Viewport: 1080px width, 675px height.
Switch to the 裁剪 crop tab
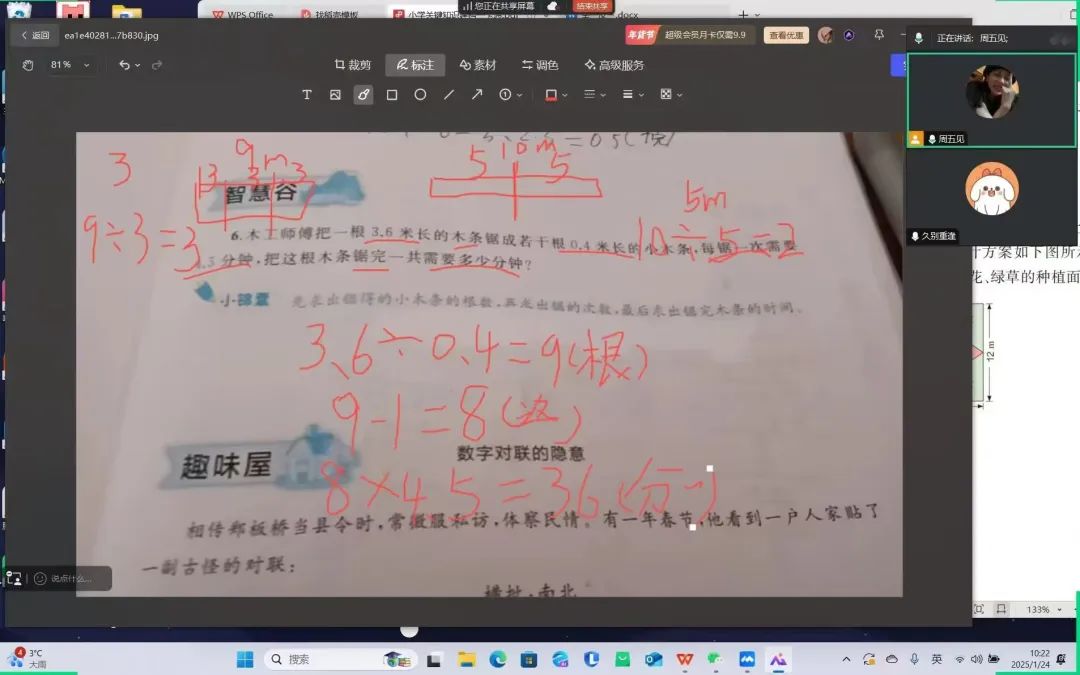353,65
